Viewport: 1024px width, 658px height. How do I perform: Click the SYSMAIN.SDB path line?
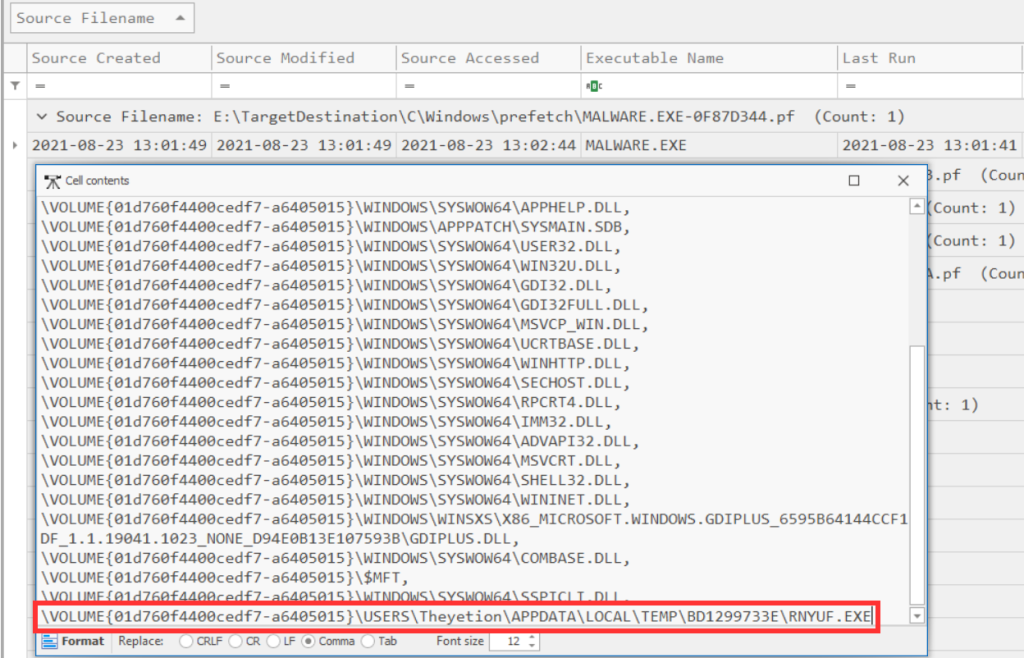pyautogui.click(x=336, y=227)
